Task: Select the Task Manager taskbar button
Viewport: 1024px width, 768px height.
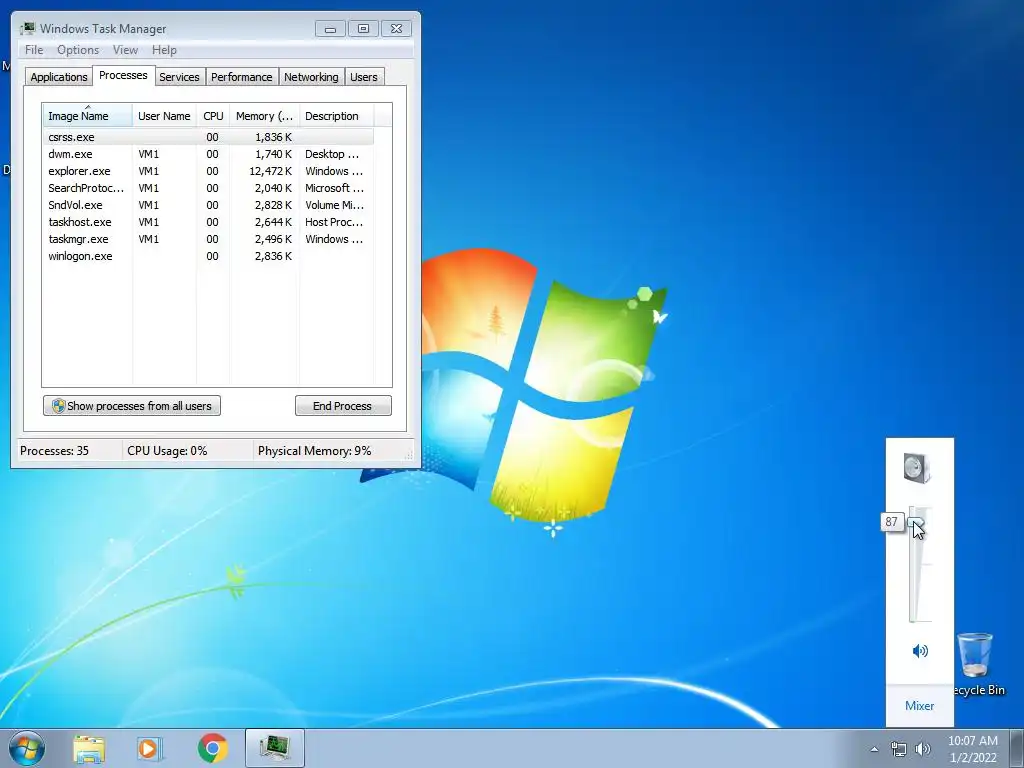Action: 275,748
